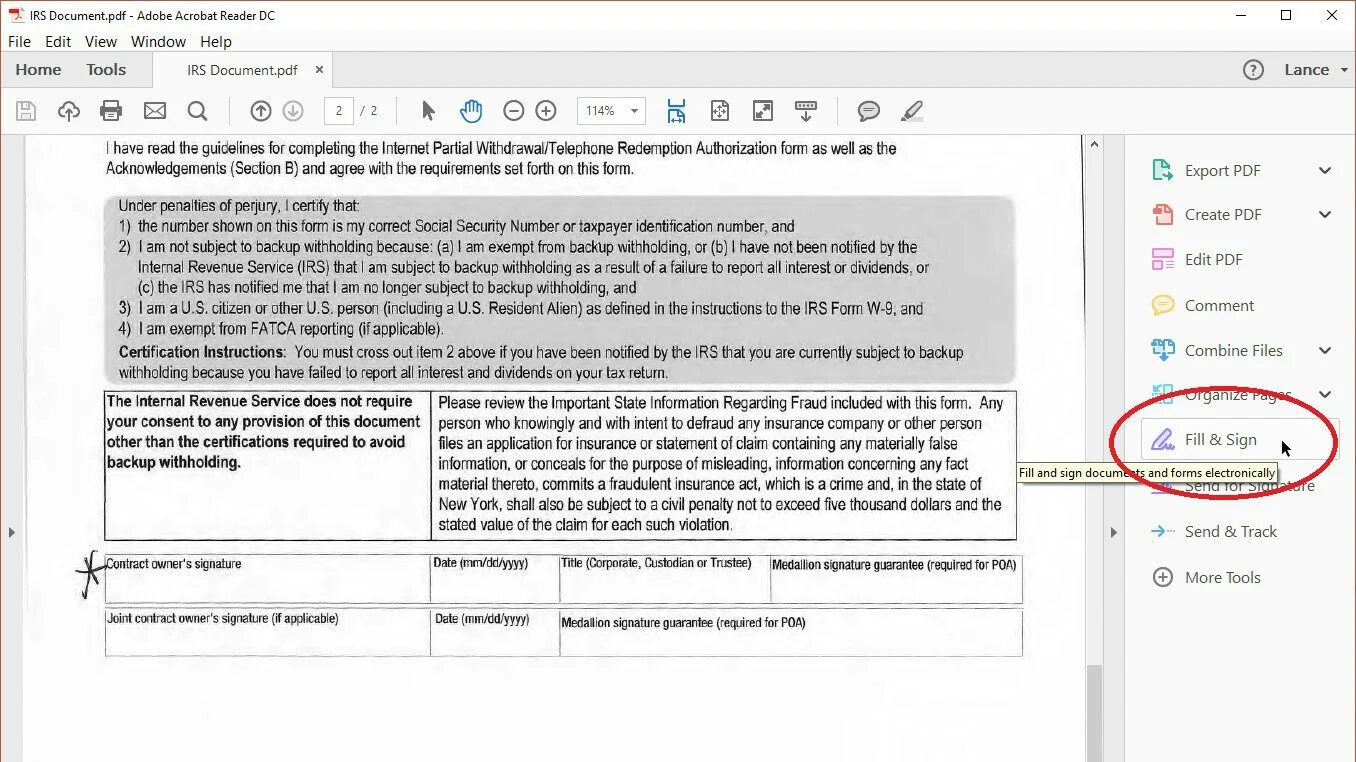Zoom out with minus icon
Screen dimensions: 1356x762
tap(513, 111)
